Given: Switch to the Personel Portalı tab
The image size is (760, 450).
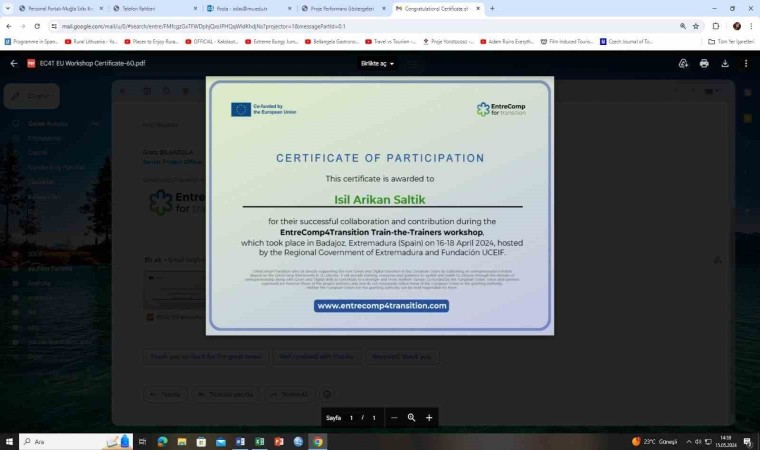Looking at the screenshot, I should pyautogui.click(x=60, y=8).
